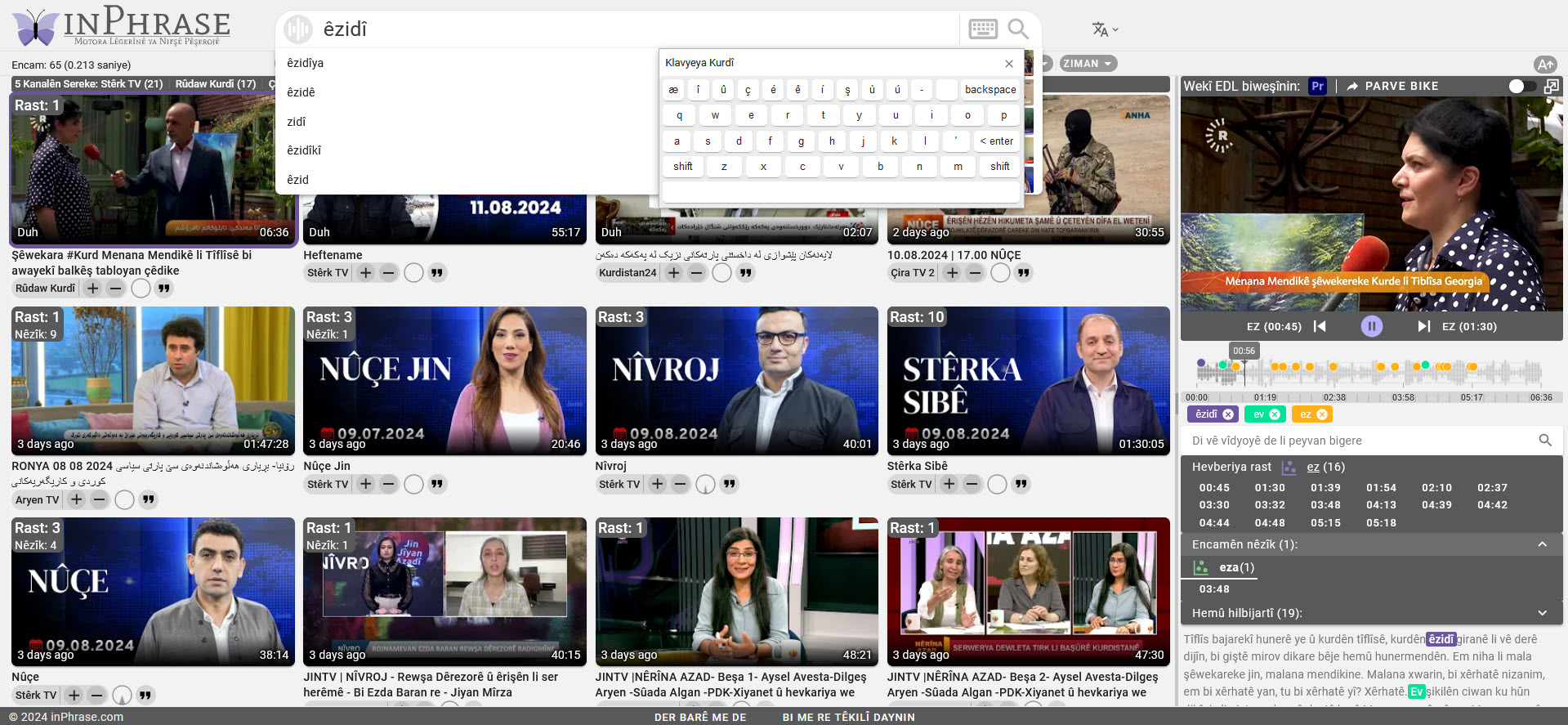The height and width of the screenshot is (725, 1568).
Task: Select the ez (16) exact matches link
Action: [1325, 467]
